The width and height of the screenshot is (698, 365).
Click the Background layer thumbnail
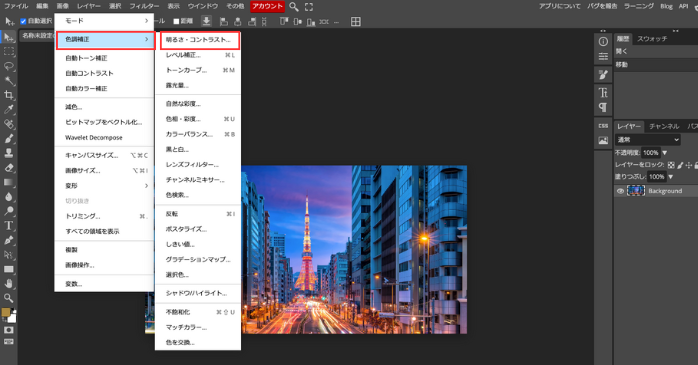coord(636,191)
